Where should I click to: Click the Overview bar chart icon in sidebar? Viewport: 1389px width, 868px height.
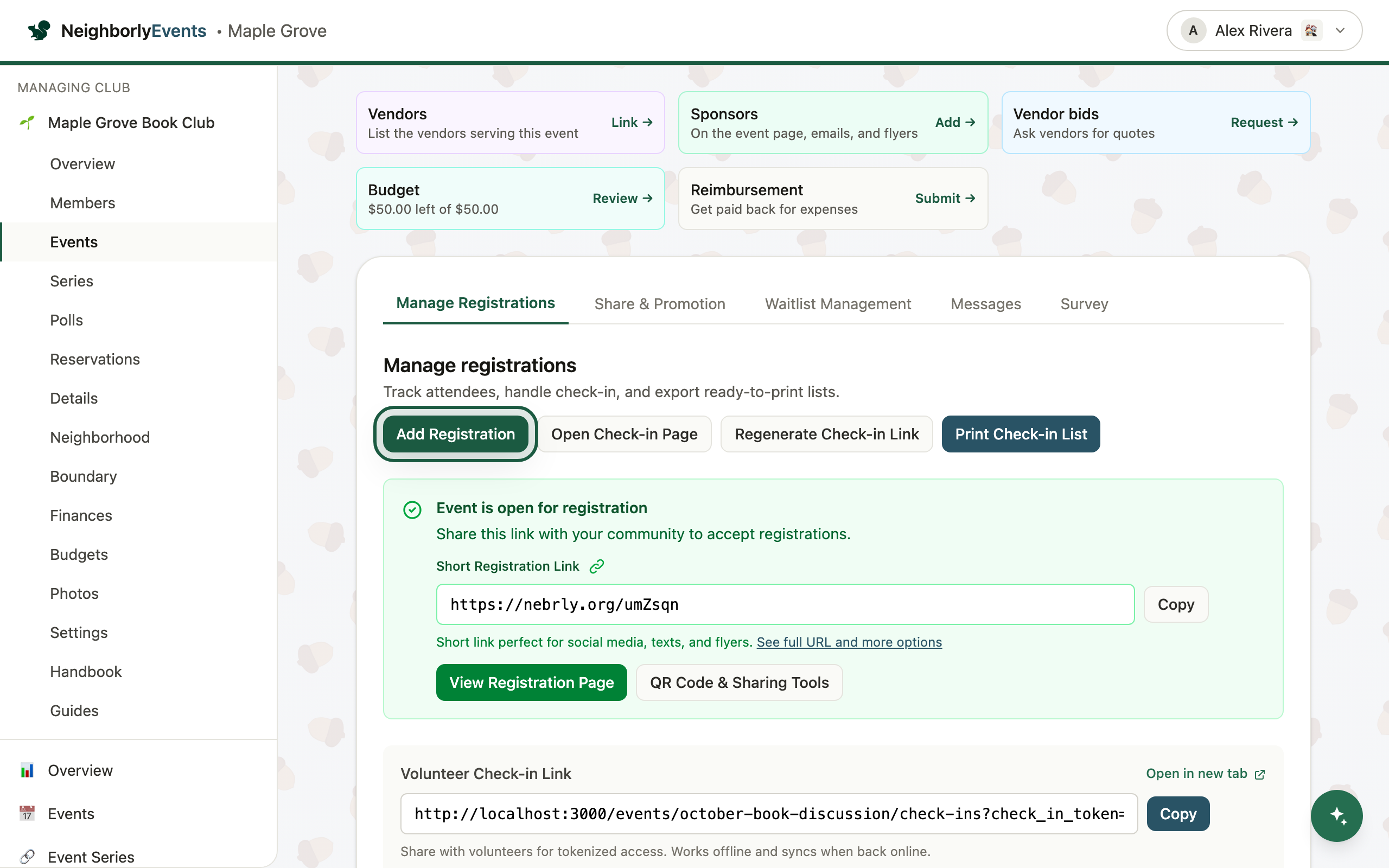[x=27, y=770]
